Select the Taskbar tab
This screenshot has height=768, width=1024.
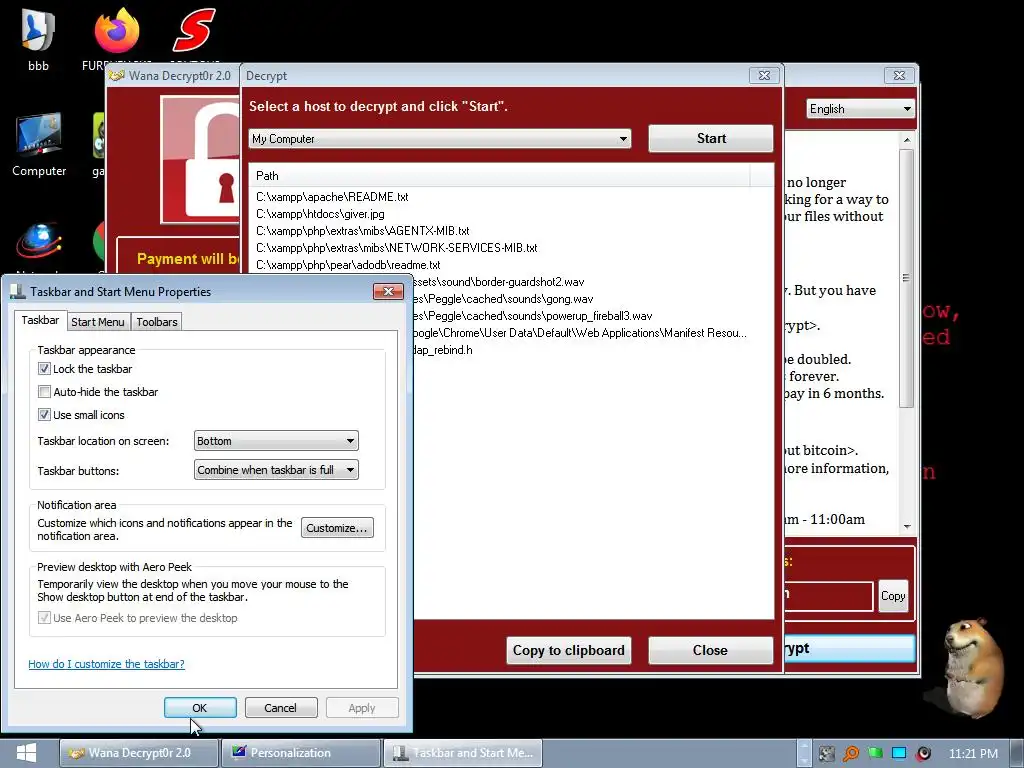pos(40,320)
